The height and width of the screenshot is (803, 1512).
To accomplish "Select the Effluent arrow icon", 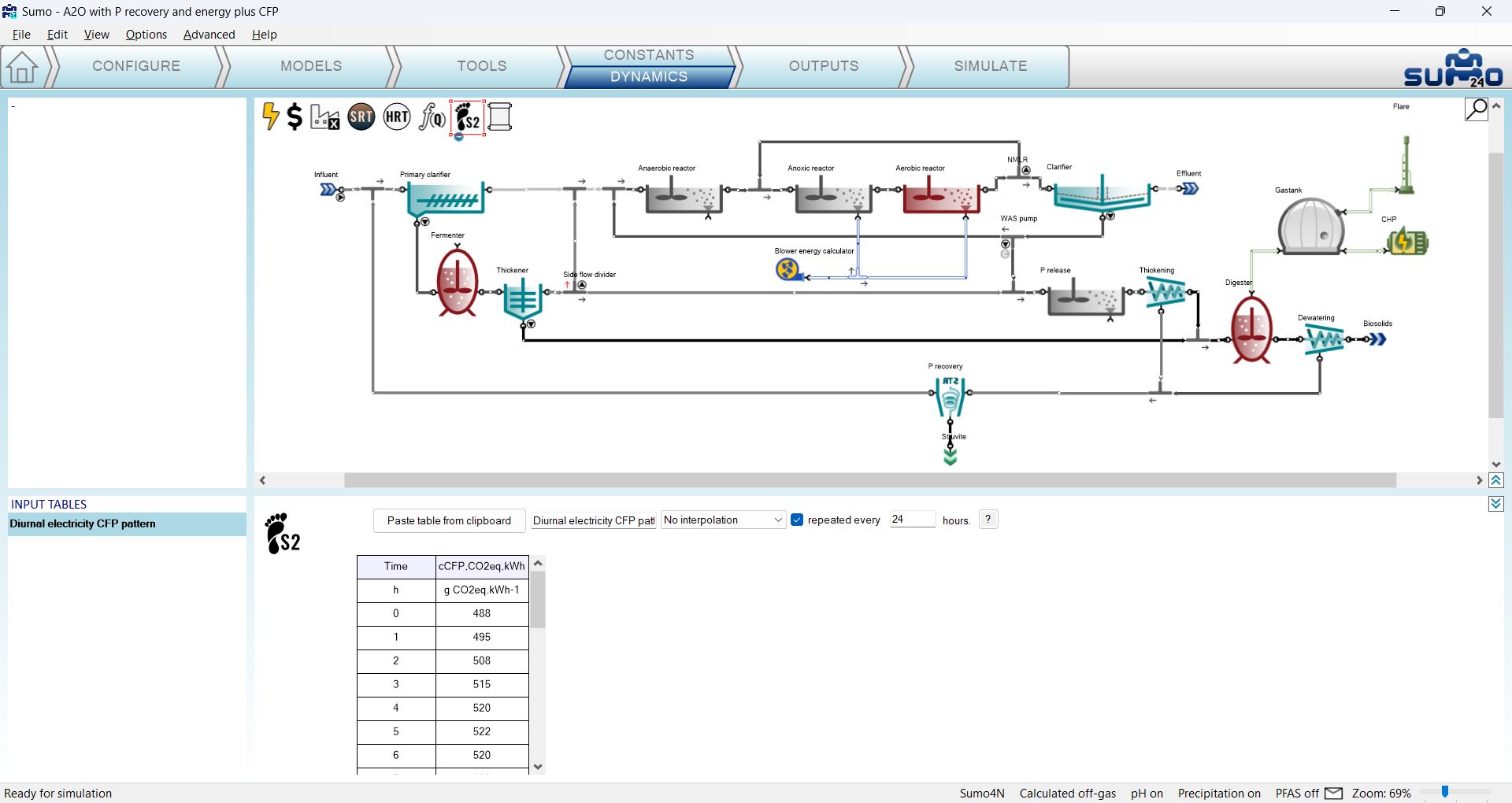I will (1190, 189).
